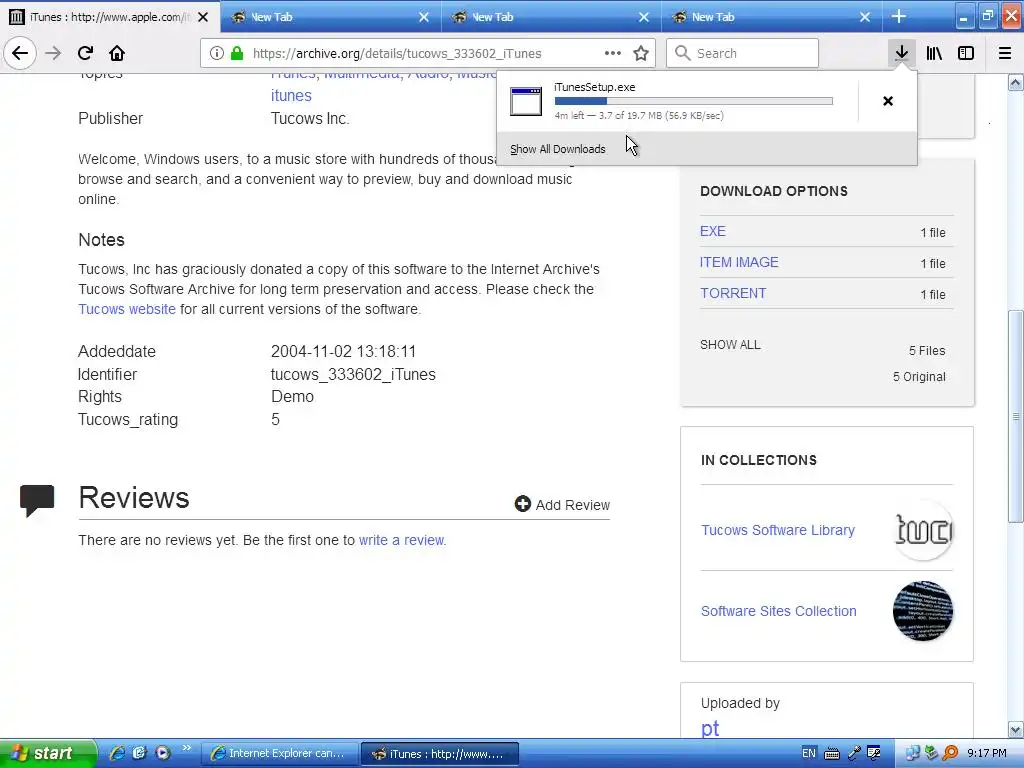Switch to the fourth tab labeled New Tab
Viewport: 1024px width, 768px height.
[x=771, y=17]
